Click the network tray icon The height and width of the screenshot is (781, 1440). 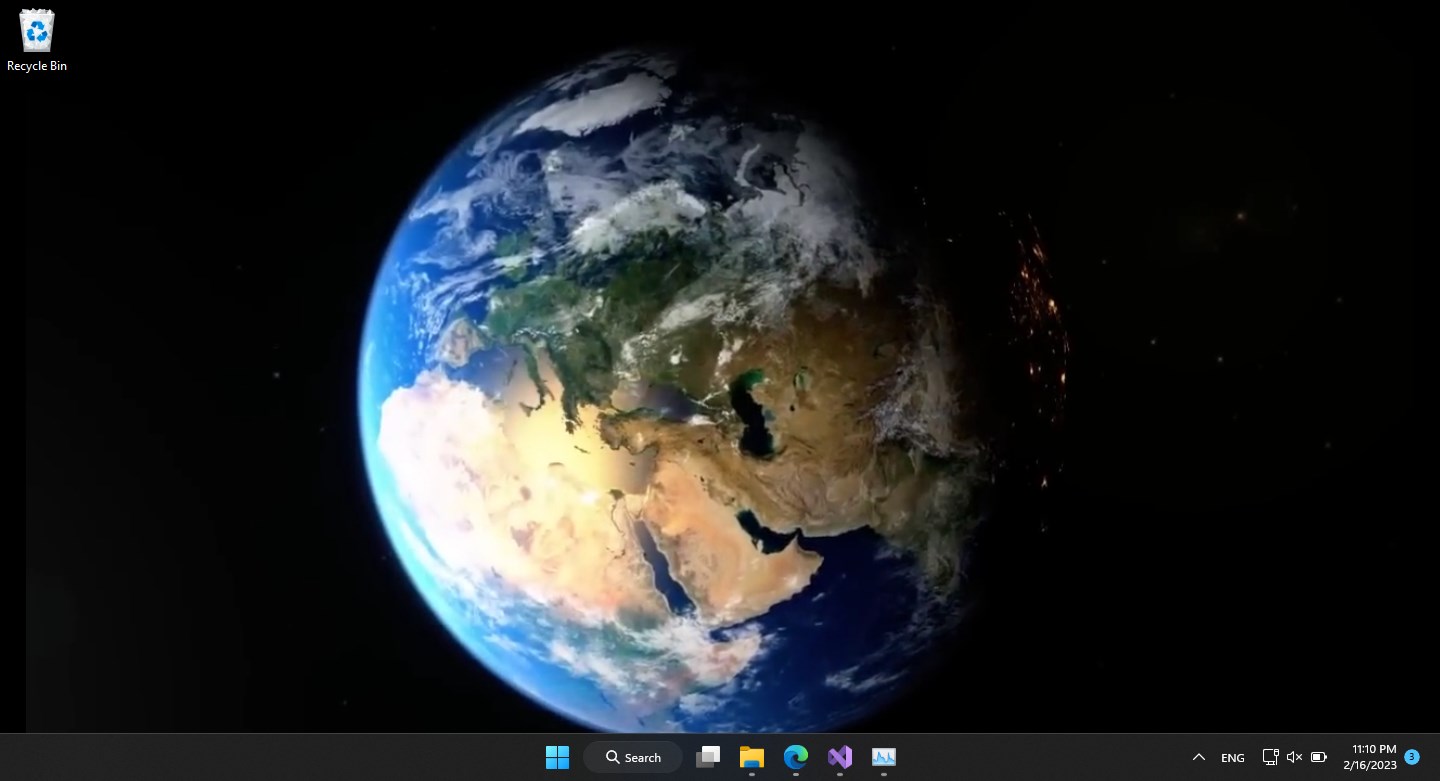pos(1269,757)
